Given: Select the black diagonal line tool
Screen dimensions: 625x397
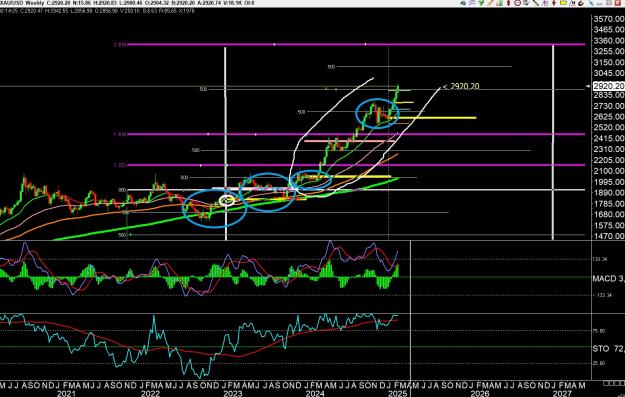Looking at the screenshot, I should tap(535, 3).
